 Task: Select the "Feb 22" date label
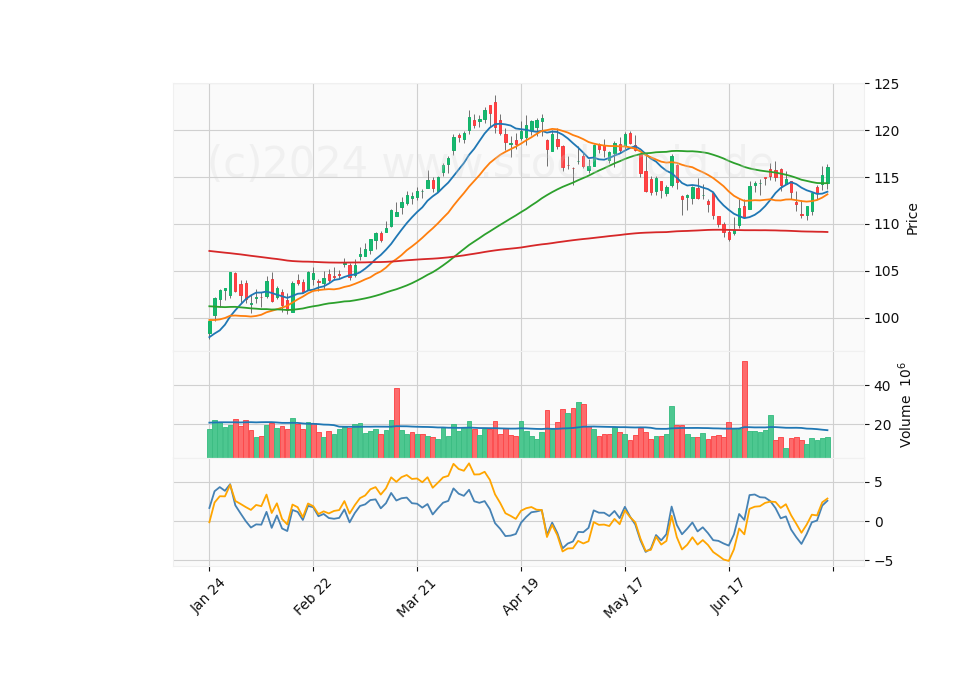(x=312, y=597)
